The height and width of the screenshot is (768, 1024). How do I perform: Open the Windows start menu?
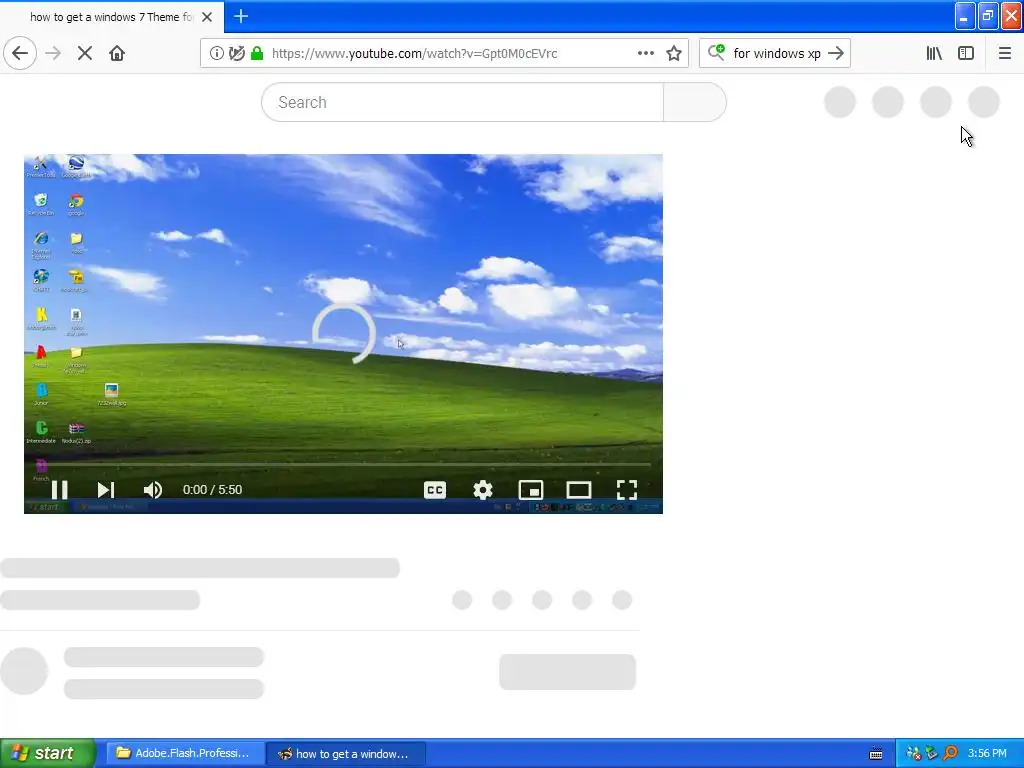(47, 754)
